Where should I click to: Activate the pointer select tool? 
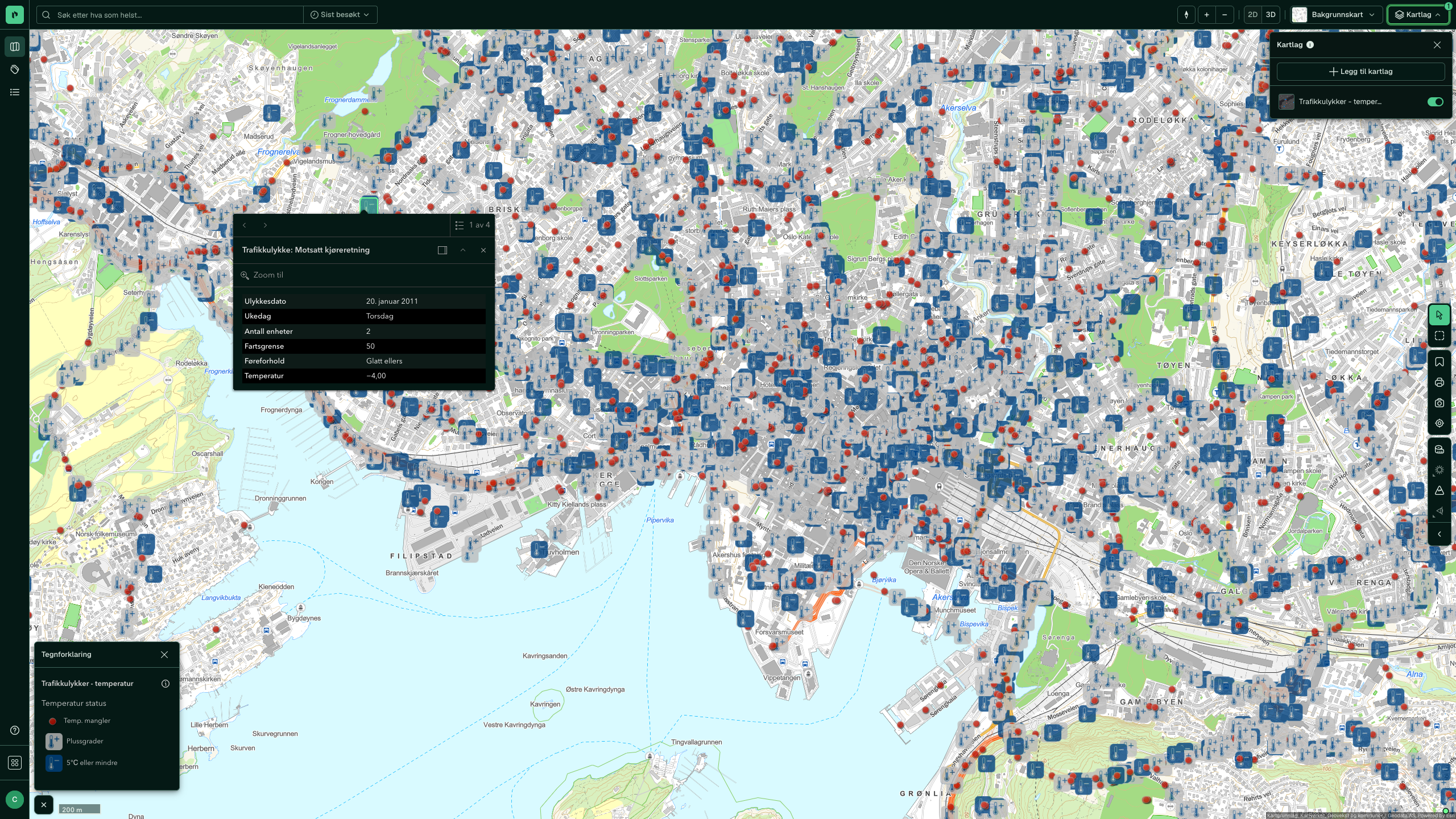pos(1439,315)
